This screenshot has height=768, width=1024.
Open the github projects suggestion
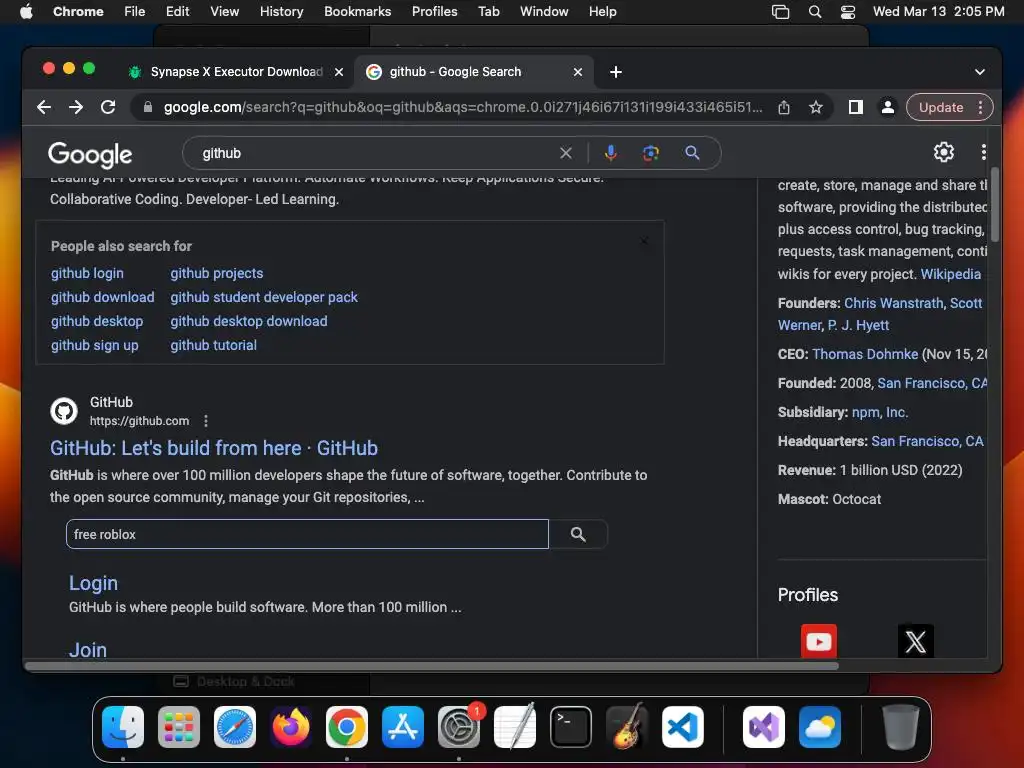tap(217, 273)
